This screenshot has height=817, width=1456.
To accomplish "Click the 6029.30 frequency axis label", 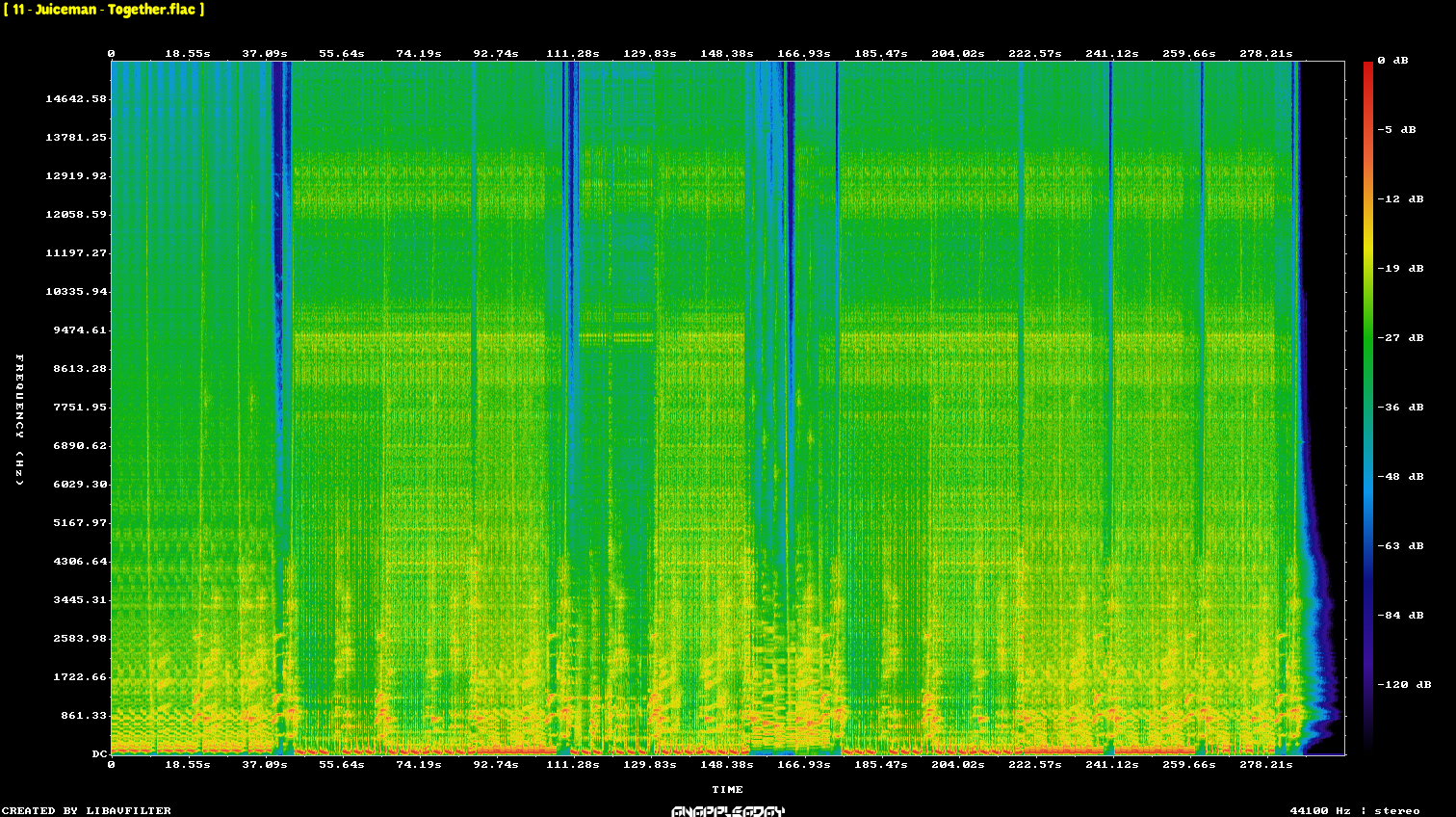I will pyautogui.click(x=80, y=485).
